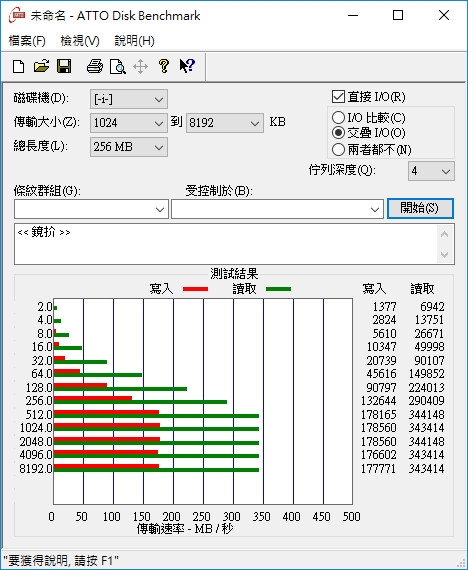Click the write value 177771
468x570 pixels.
tap(378, 468)
